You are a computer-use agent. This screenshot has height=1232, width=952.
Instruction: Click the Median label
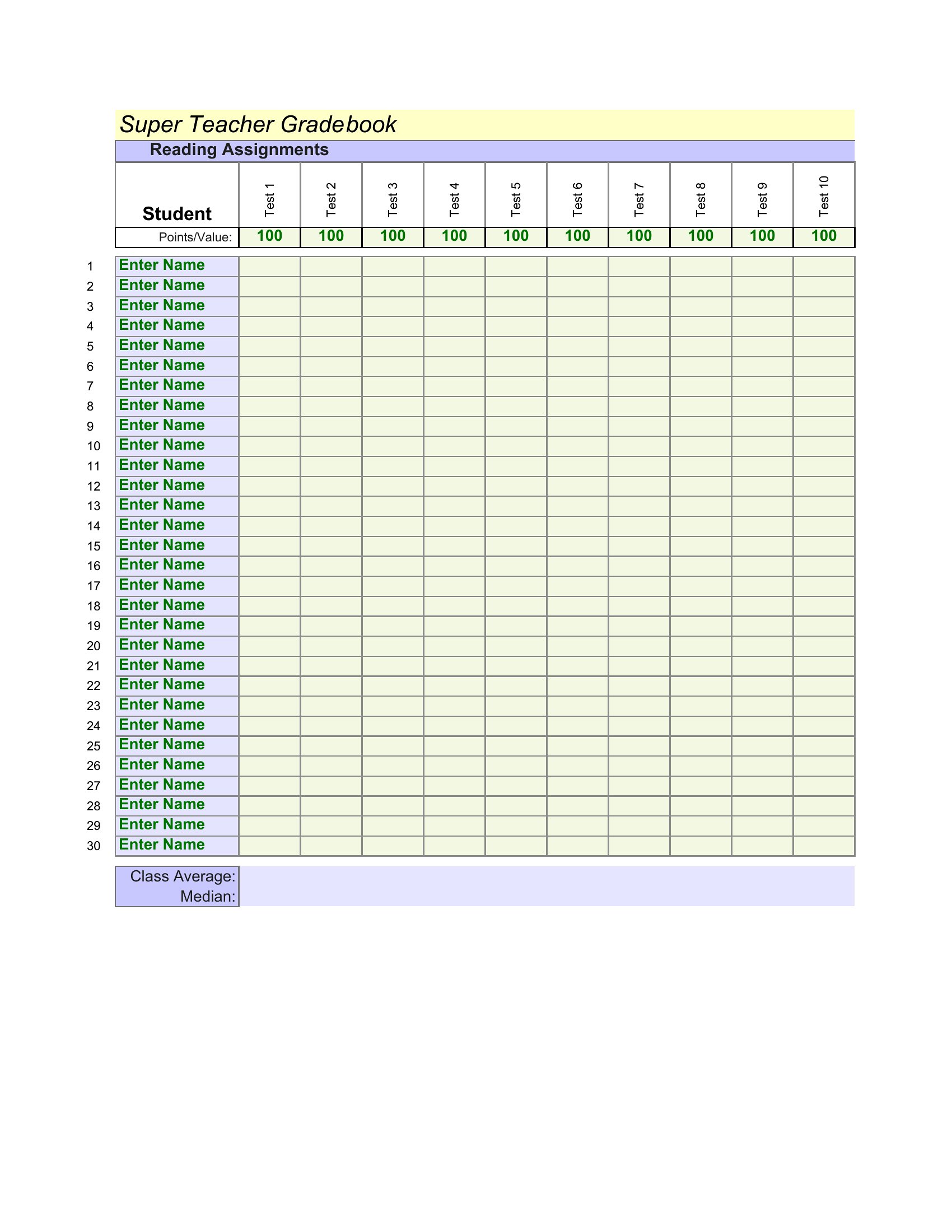tap(208, 897)
